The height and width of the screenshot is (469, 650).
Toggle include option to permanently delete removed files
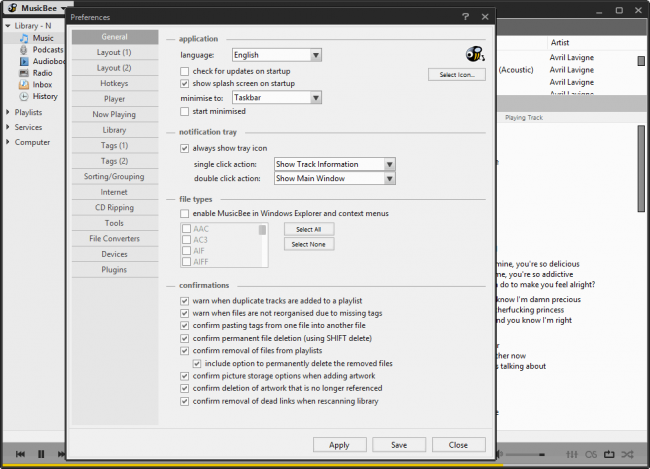[197, 364]
